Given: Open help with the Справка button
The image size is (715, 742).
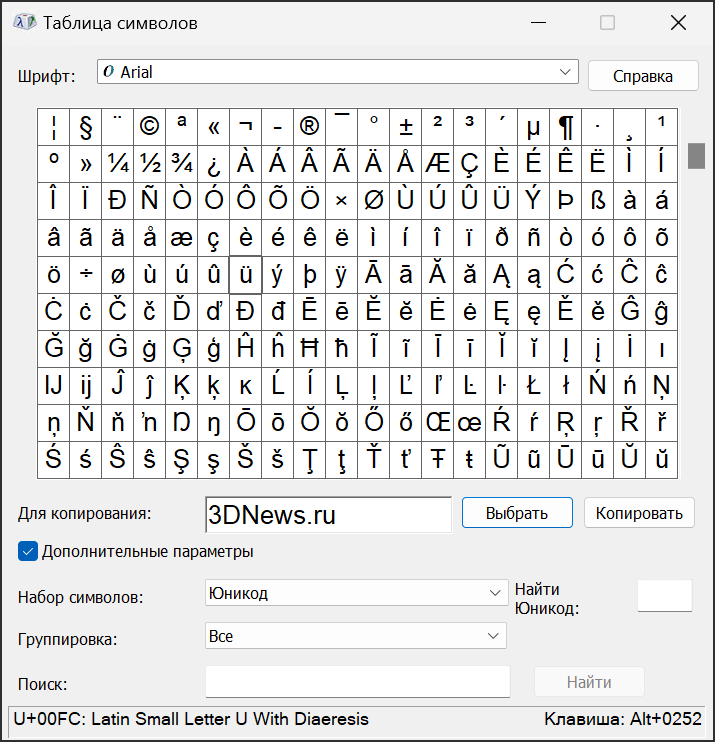Looking at the screenshot, I should click(642, 76).
